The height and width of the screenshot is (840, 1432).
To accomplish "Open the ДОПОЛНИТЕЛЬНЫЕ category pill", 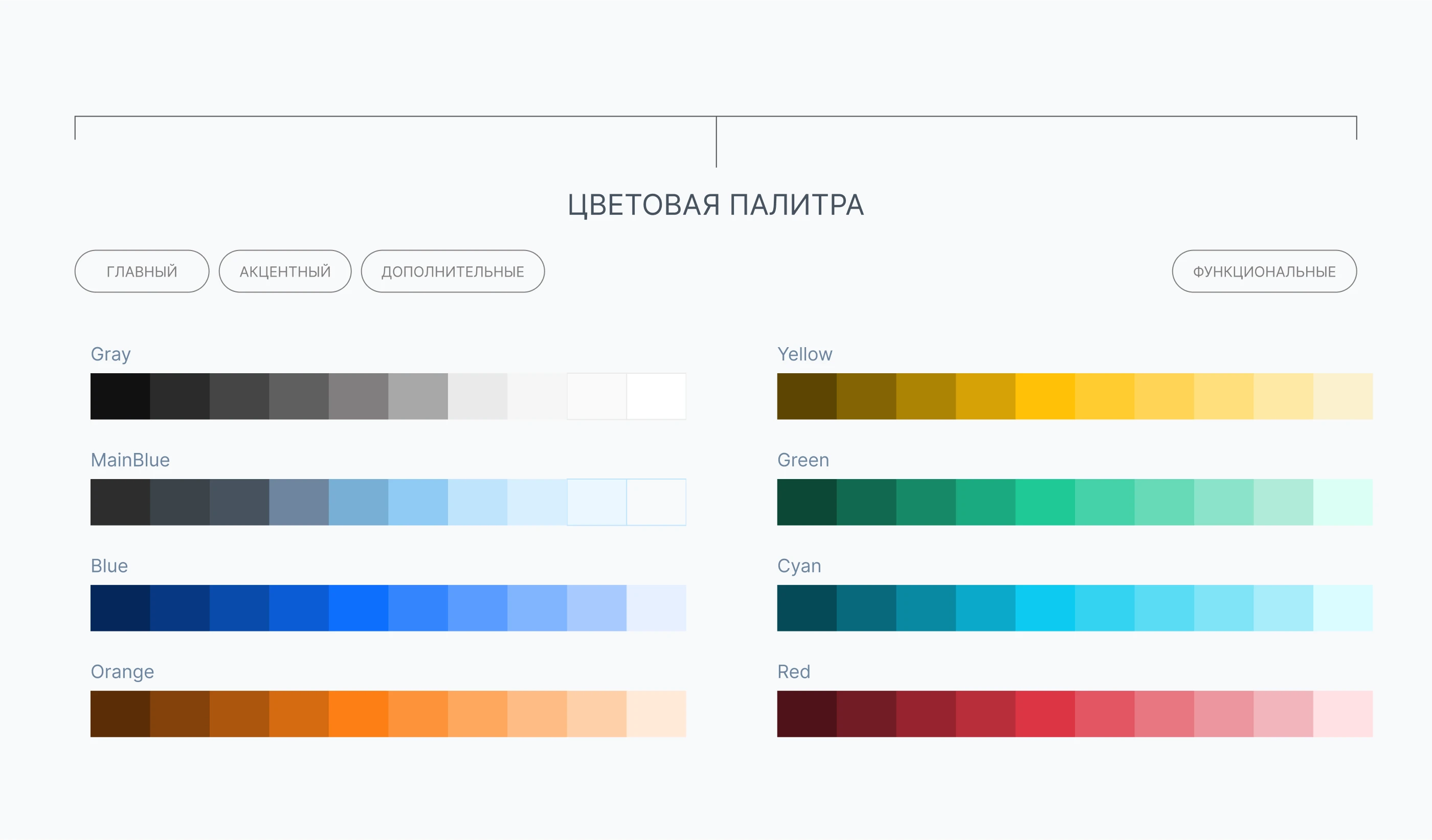I will click(x=452, y=271).
